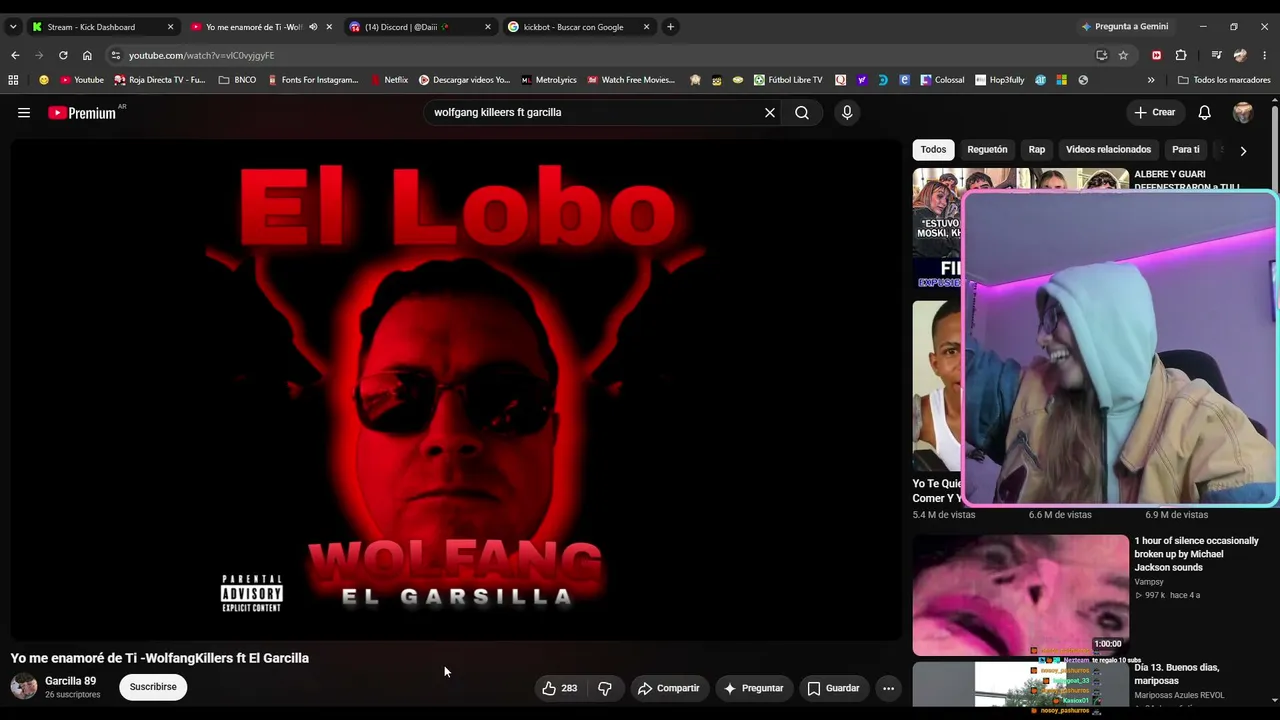The height and width of the screenshot is (720, 1280).
Task: Close the Discord browser tab
Action: [x=487, y=27]
